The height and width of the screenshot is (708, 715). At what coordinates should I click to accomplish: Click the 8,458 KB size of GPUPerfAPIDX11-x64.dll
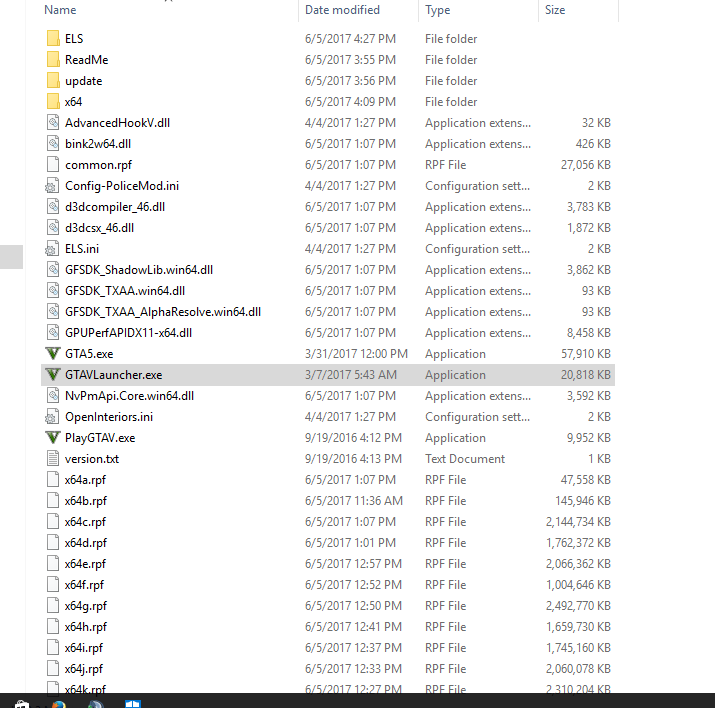pyautogui.click(x=589, y=332)
